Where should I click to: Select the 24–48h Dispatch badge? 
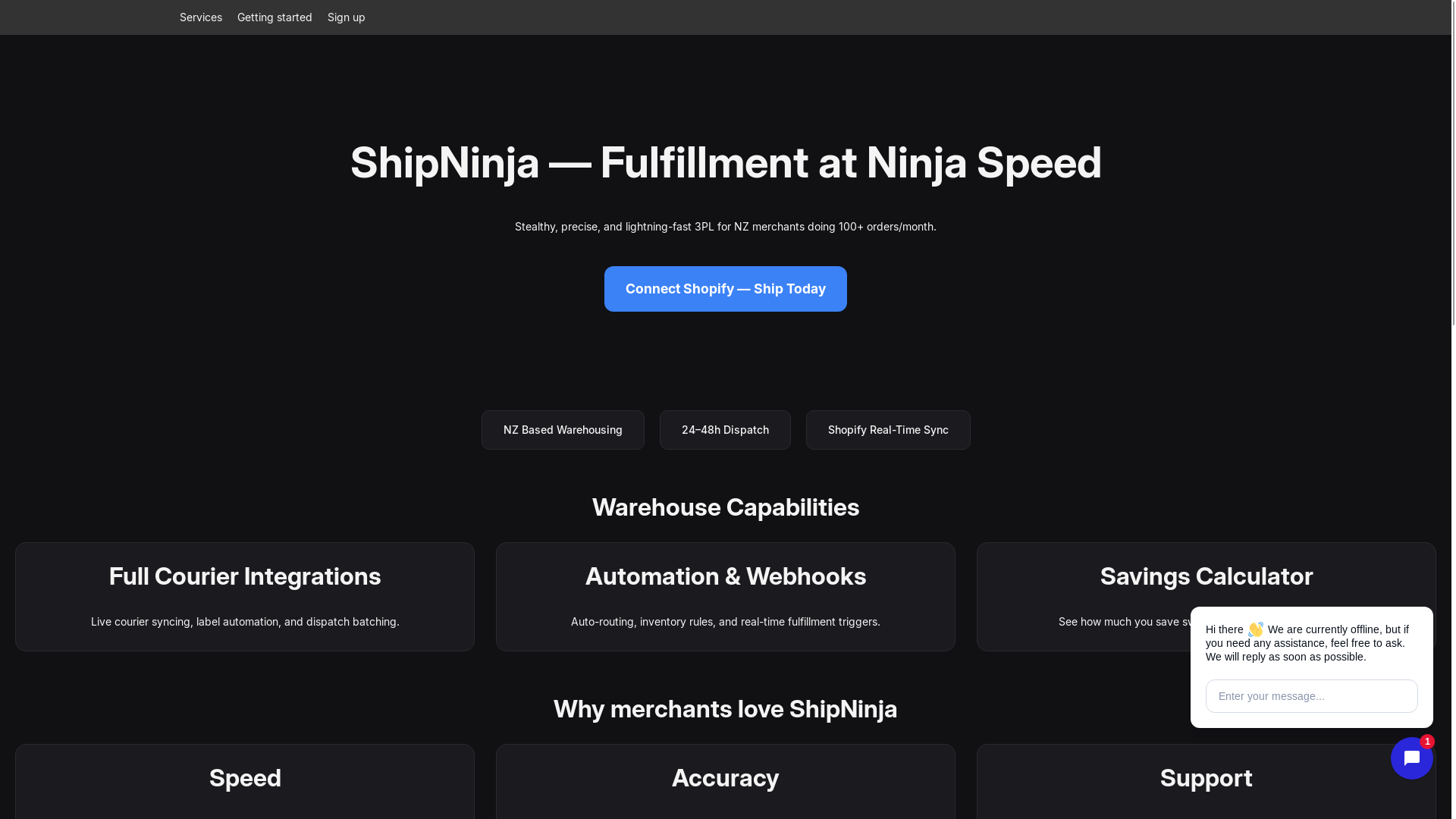pos(725,430)
